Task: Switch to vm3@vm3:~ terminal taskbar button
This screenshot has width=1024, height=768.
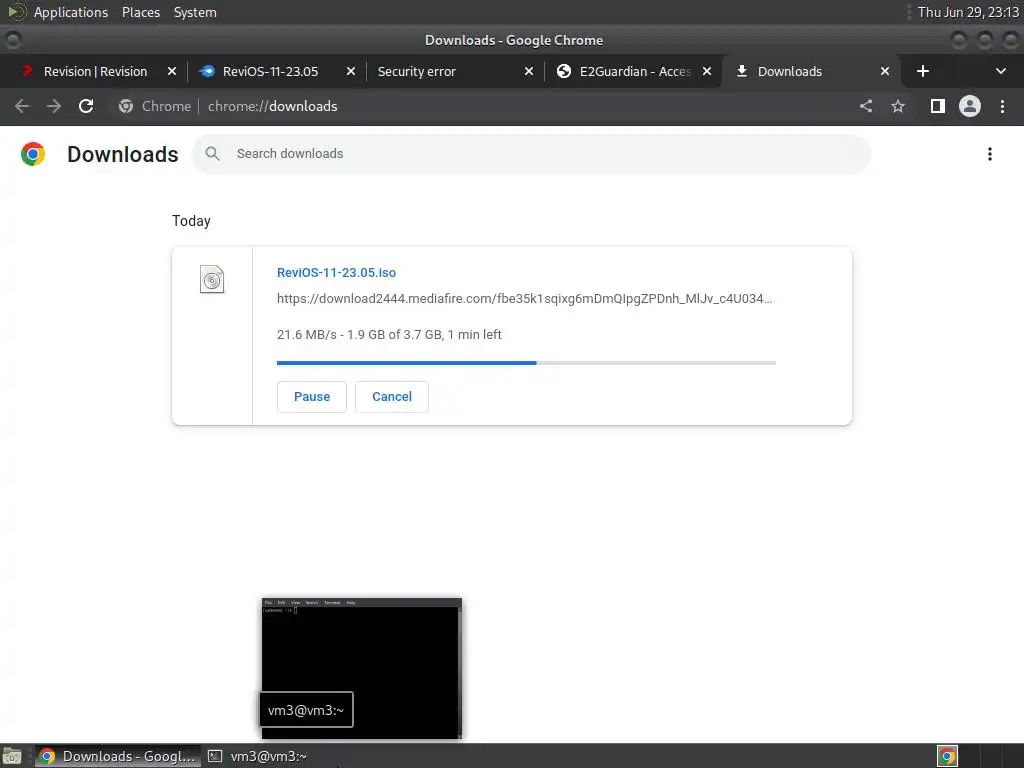Action: click(x=258, y=756)
